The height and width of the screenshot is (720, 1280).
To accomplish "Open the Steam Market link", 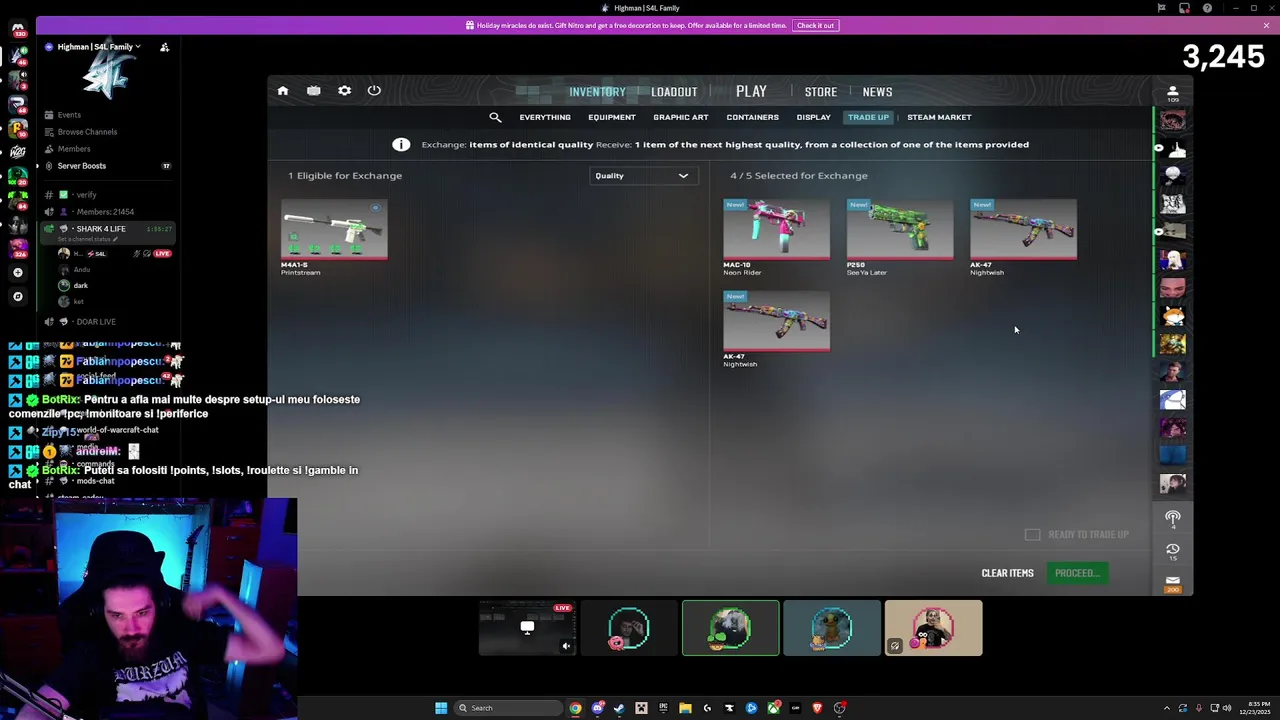I will coord(939,117).
